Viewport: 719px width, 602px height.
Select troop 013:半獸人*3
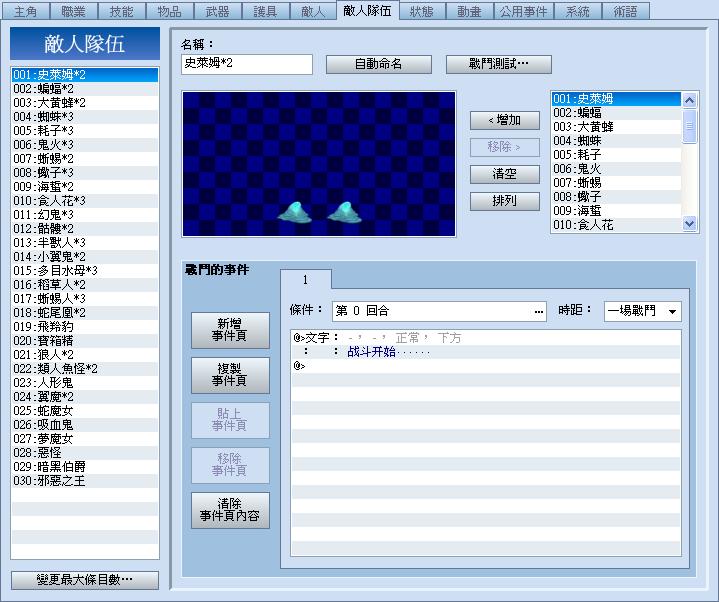pyautogui.click(x=85, y=243)
